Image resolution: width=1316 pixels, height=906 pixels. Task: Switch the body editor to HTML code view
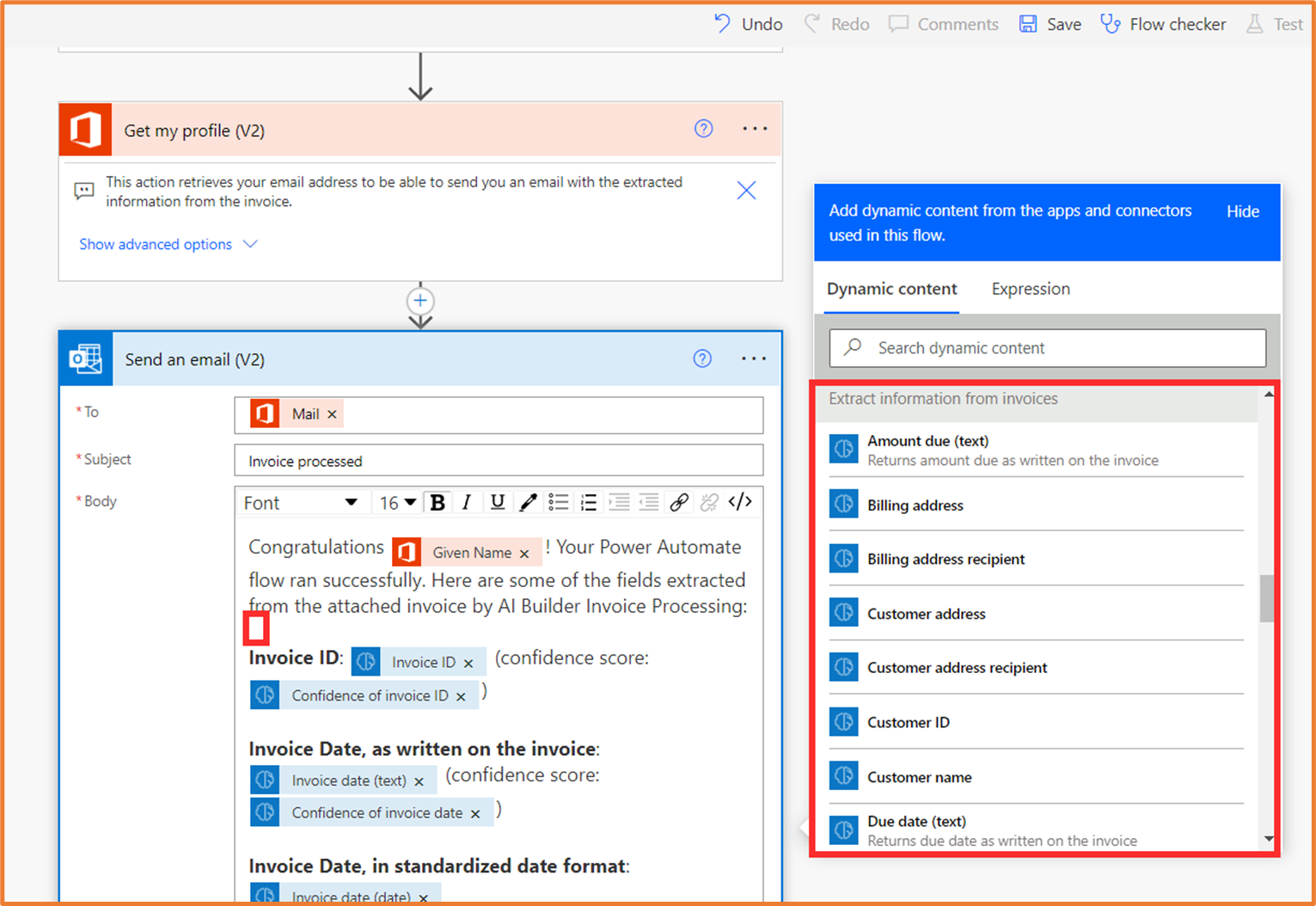[x=739, y=502]
